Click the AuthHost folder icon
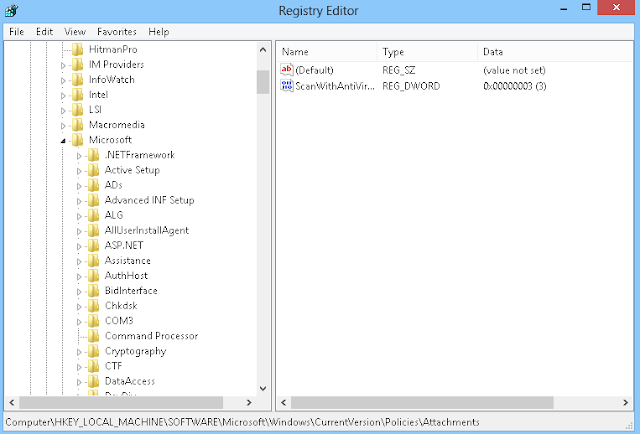Screen dimensions: 640x434 pyautogui.click(x=93, y=276)
